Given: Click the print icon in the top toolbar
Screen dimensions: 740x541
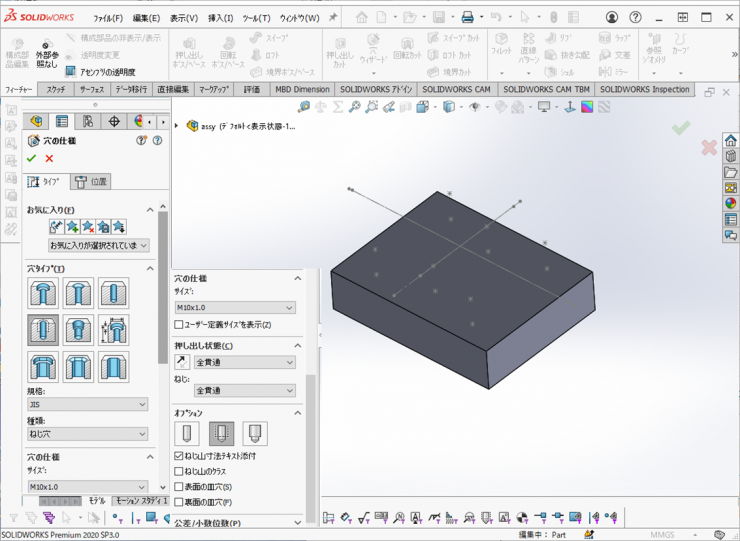Looking at the screenshot, I should coord(466,17).
